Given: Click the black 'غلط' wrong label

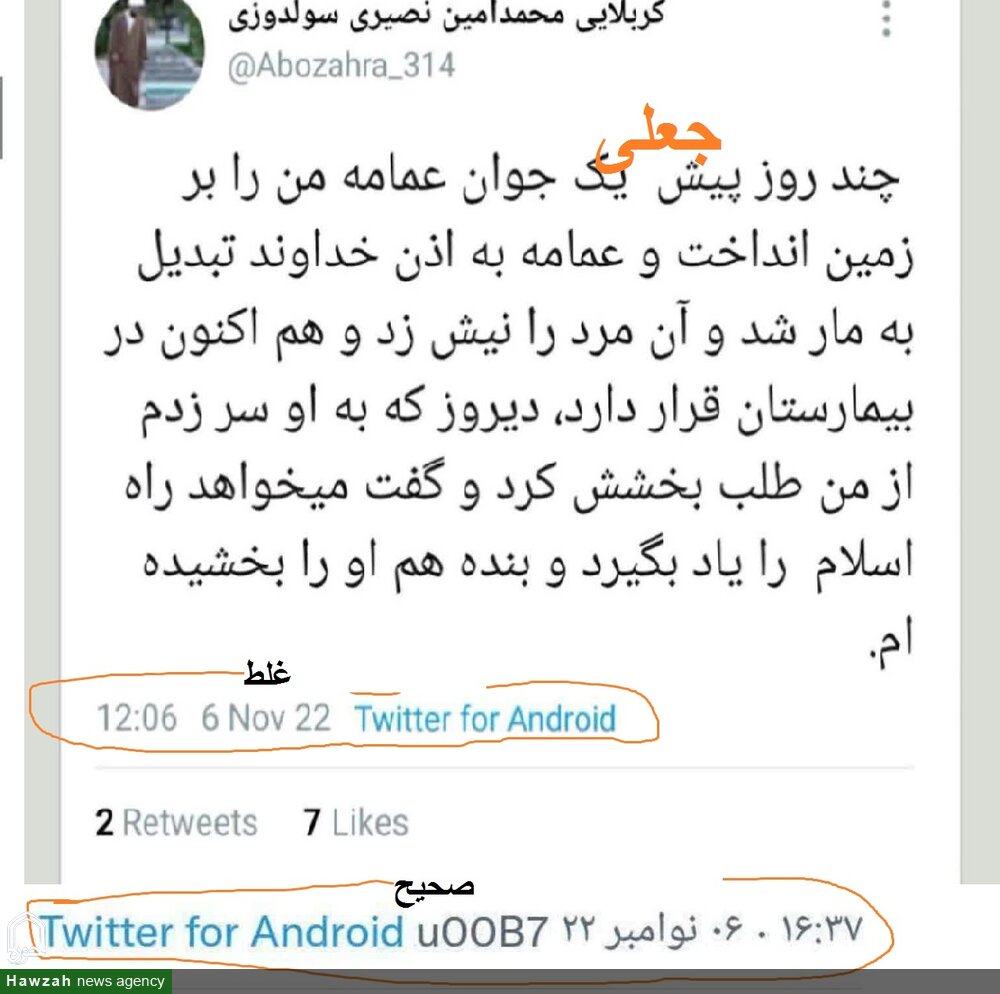Looking at the screenshot, I should pos(267,671).
